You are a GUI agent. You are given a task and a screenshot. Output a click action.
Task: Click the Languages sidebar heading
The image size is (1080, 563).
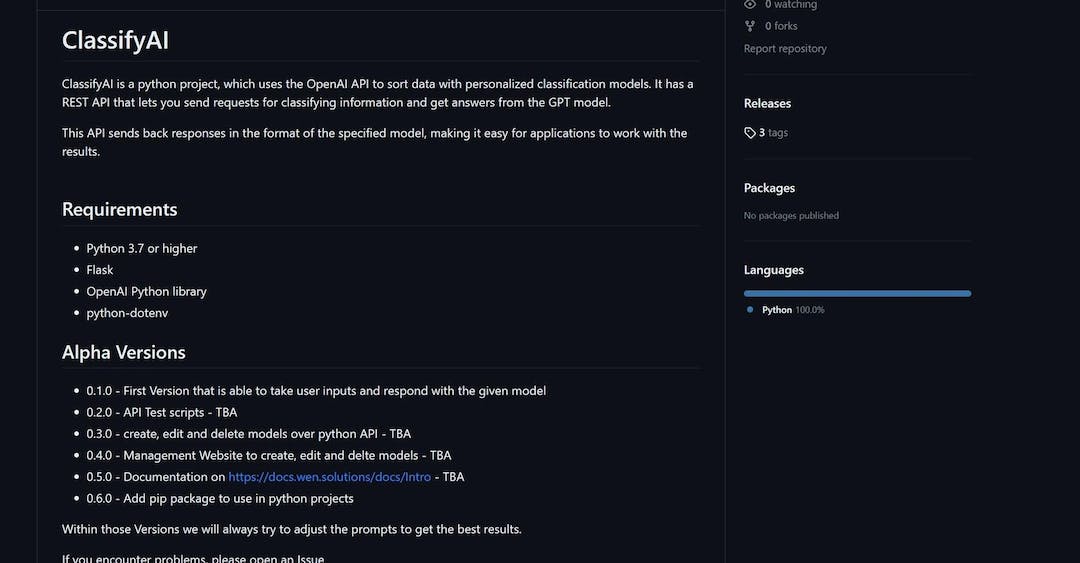click(x=773, y=270)
